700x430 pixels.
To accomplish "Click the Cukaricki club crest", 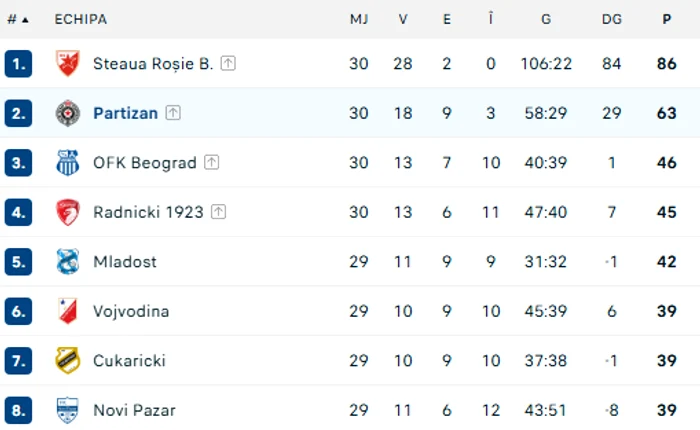I will [67, 361].
